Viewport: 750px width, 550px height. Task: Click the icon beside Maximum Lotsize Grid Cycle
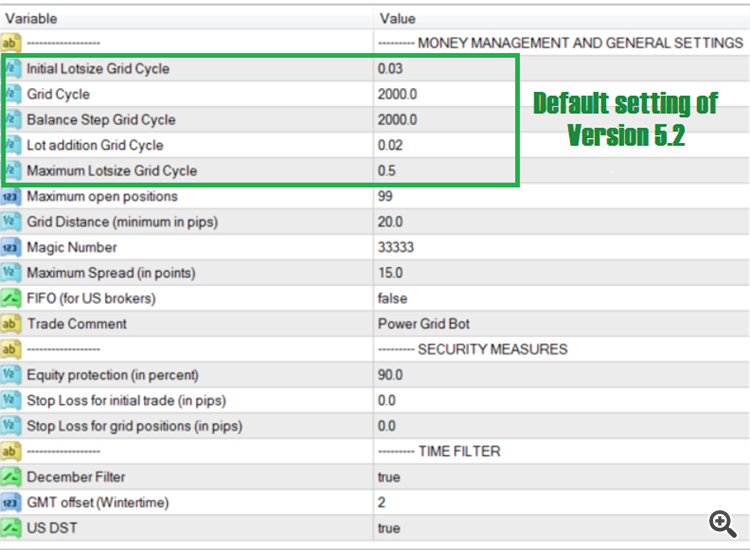(11, 171)
